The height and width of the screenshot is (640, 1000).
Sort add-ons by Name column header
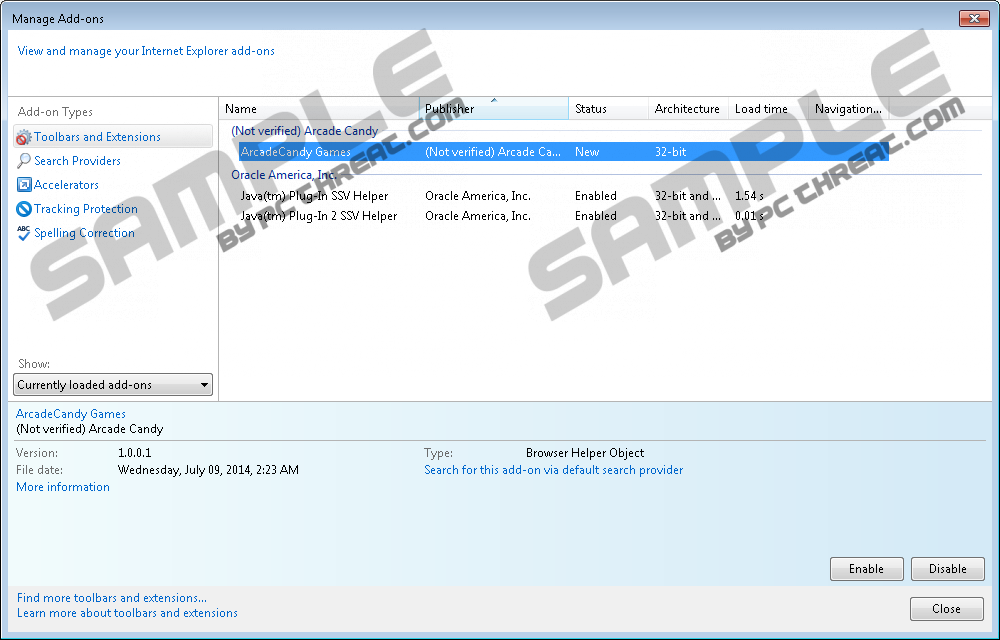(x=318, y=109)
